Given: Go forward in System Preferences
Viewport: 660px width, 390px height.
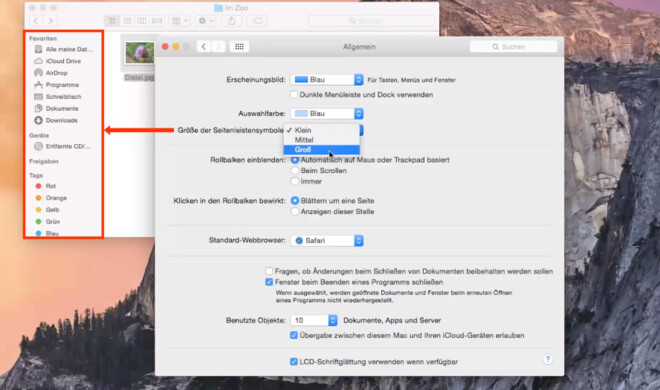Looking at the screenshot, I should pos(218,47).
